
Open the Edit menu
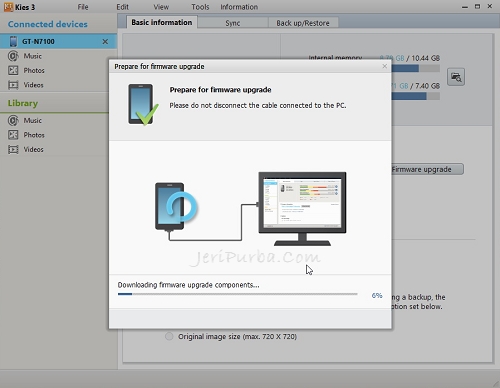point(122,7)
